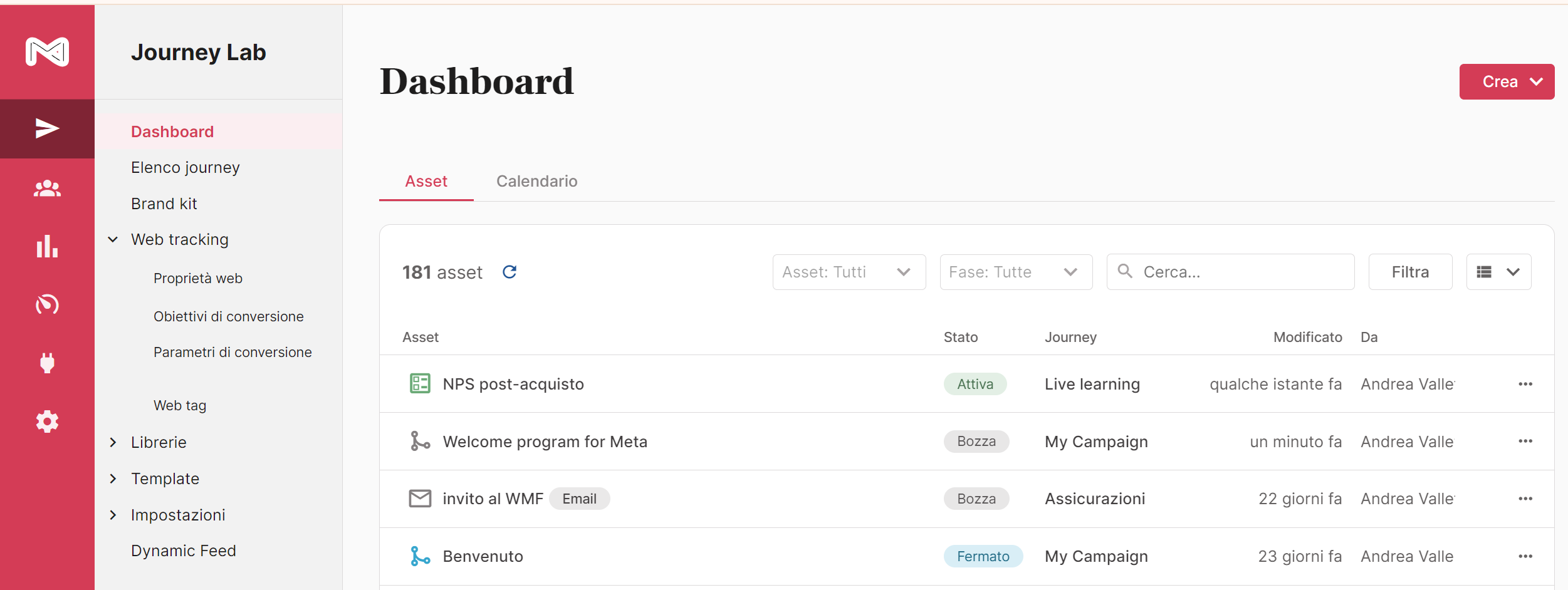1568x590 pixels.
Task: Select the paper plane journey icon
Action: [x=47, y=128]
